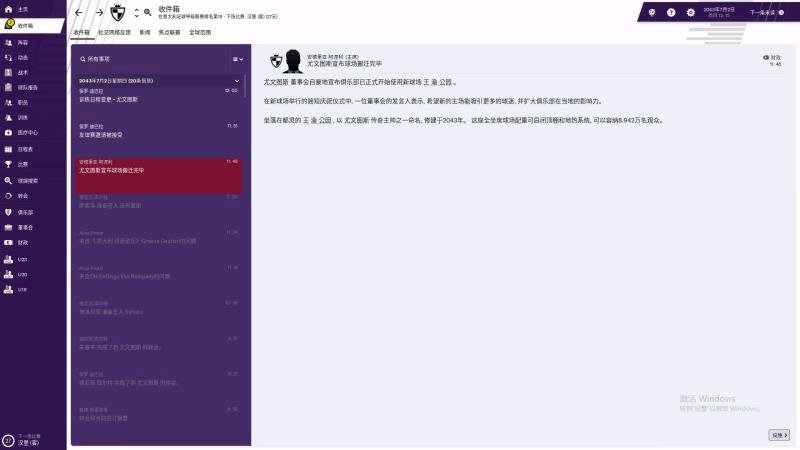Open the Home item with house icon
Viewport: 800px width, 450px height.
point(16,9)
